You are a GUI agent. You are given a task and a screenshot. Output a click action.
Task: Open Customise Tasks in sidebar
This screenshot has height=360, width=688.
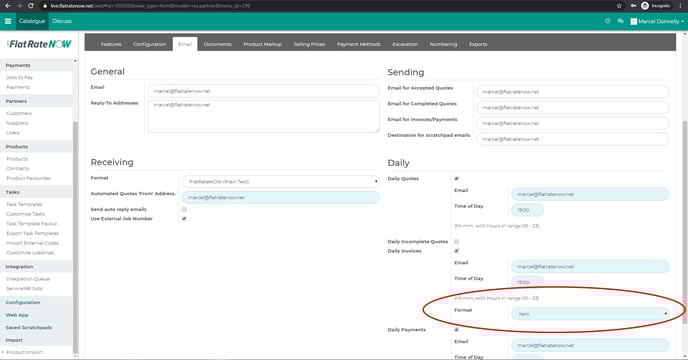[x=25, y=214]
